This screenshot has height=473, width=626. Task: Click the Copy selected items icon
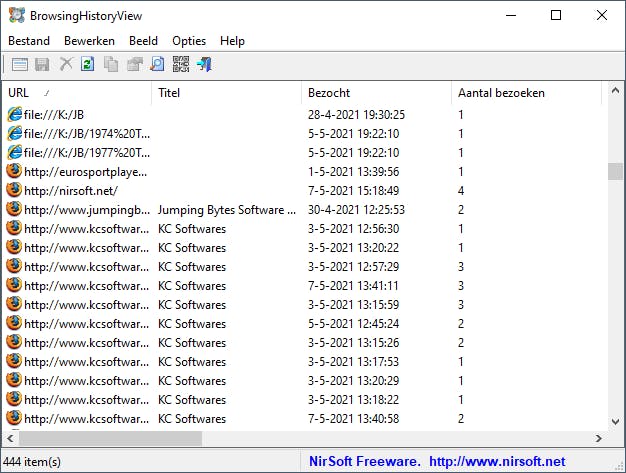(x=111, y=65)
